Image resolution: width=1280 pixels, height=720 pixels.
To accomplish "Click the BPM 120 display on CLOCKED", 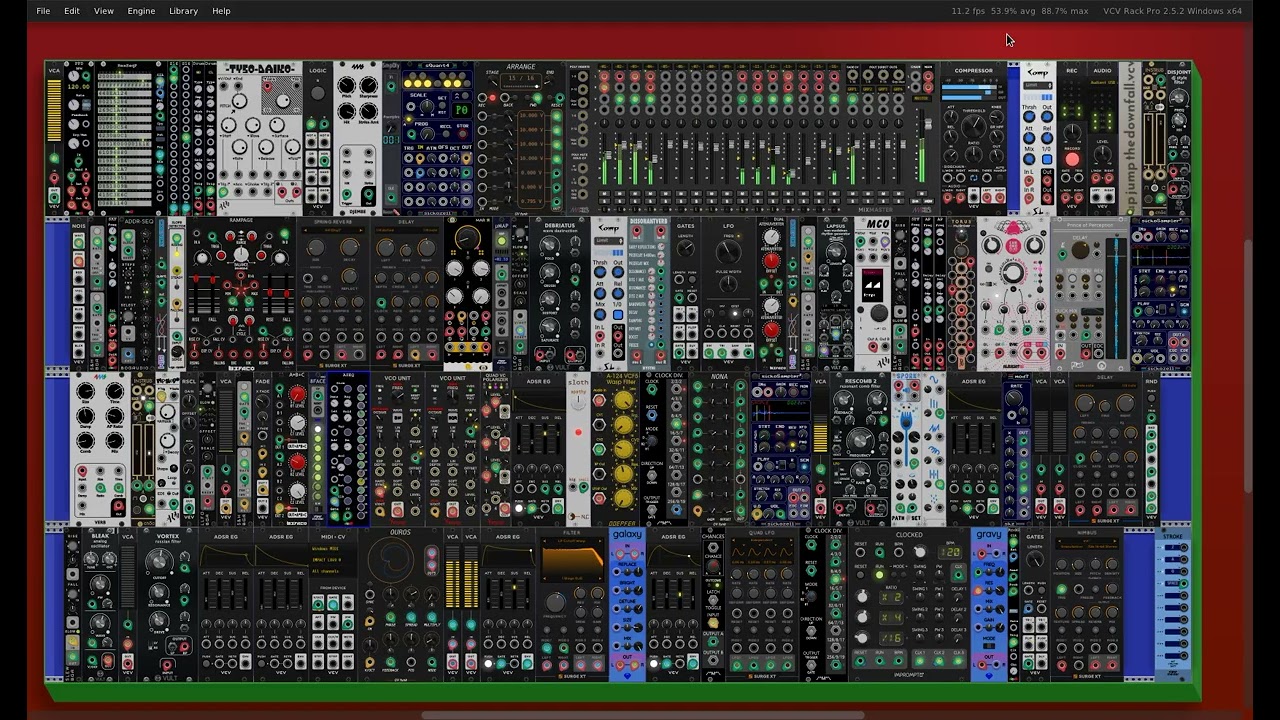I will 949,552.
